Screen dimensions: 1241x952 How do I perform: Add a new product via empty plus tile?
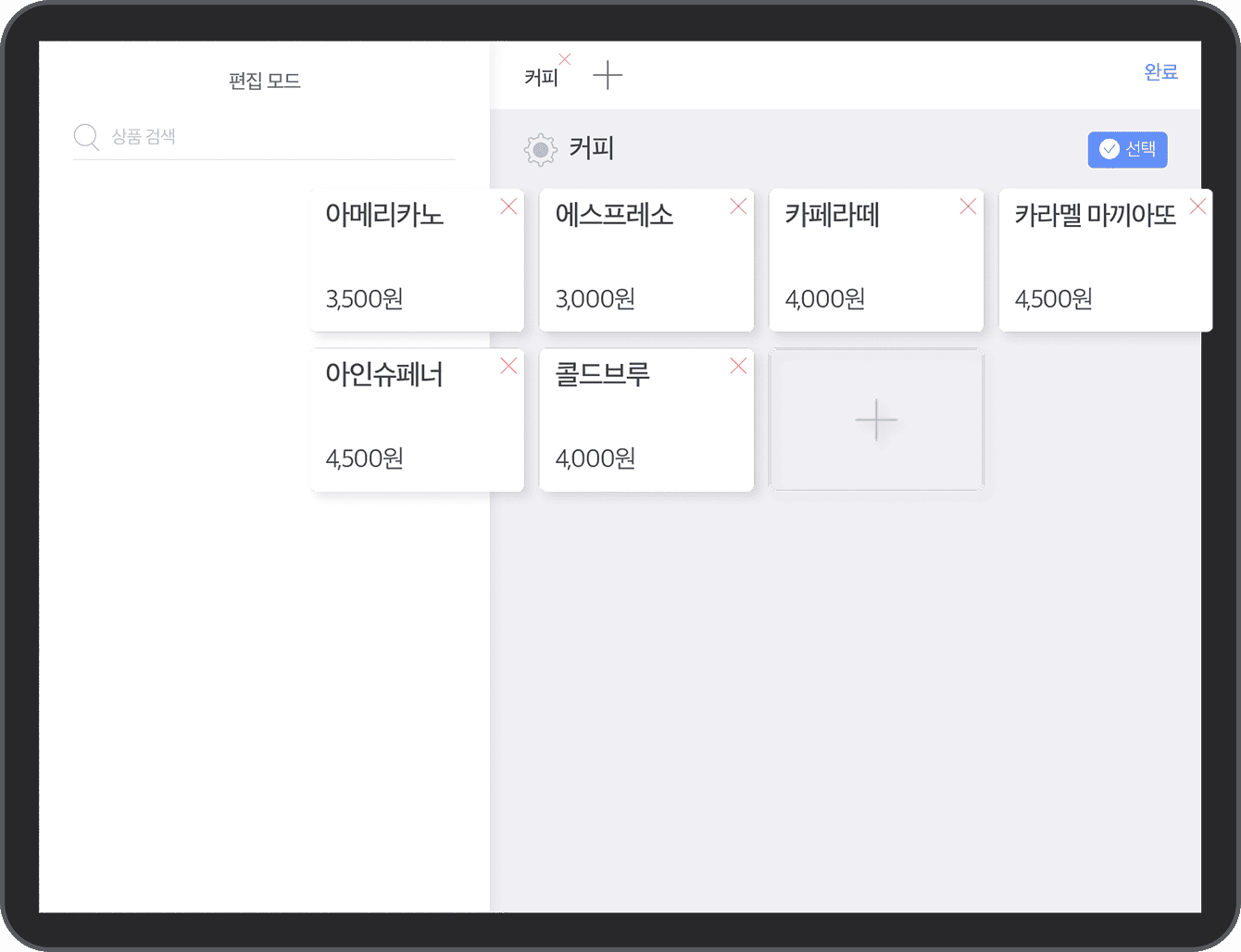[876, 420]
